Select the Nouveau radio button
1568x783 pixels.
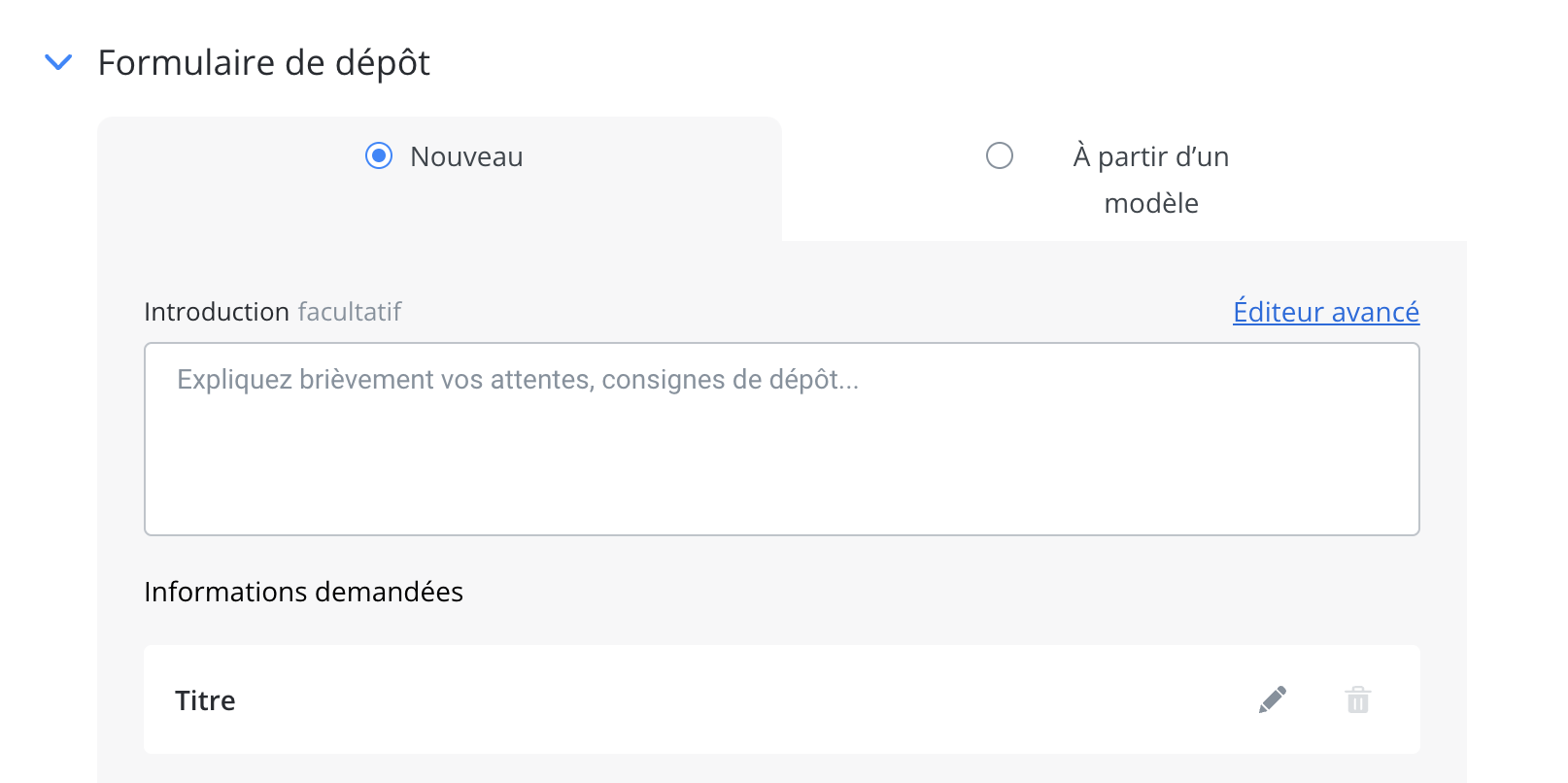(x=379, y=155)
